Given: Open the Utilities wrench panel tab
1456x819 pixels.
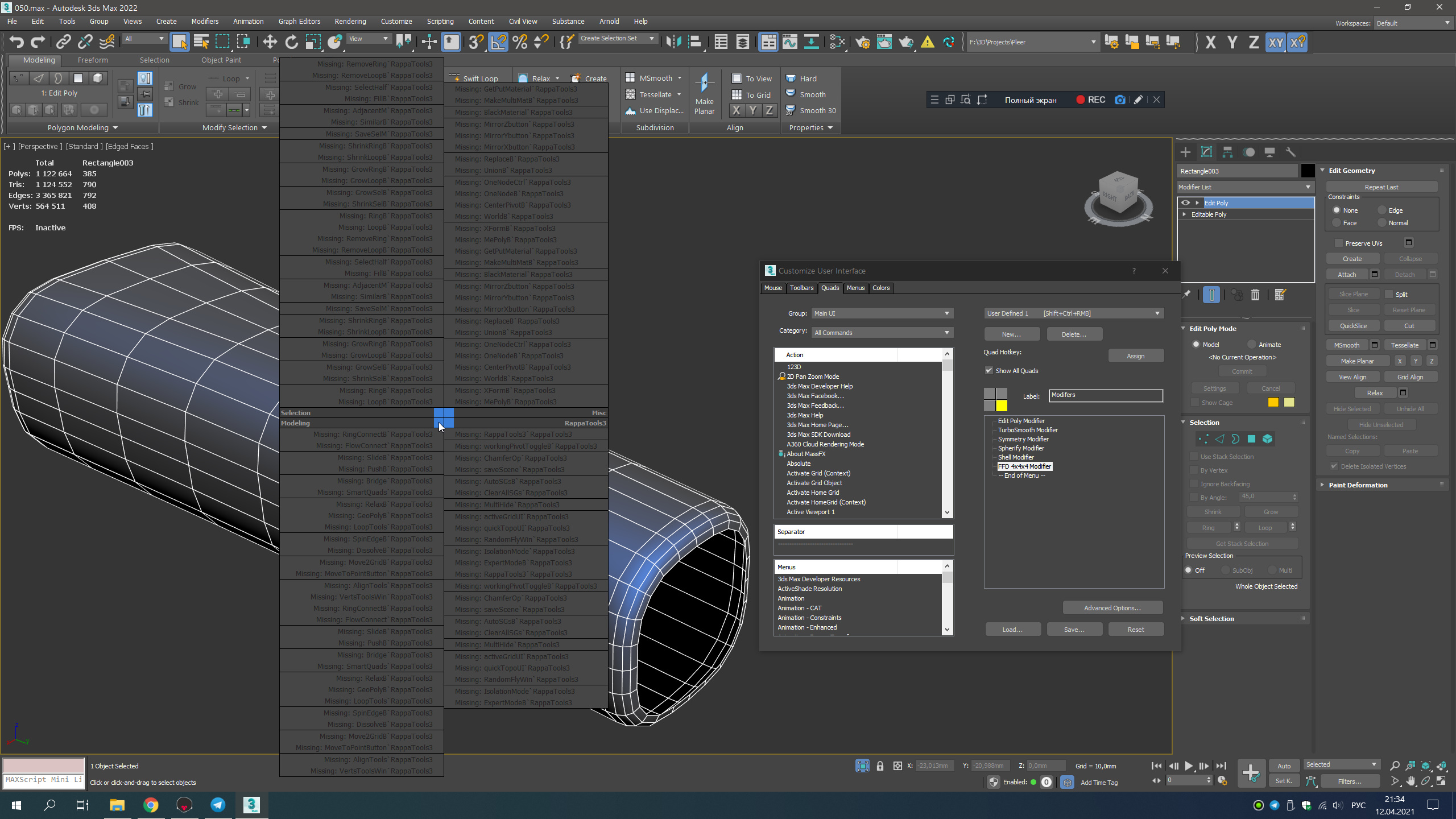Looking at the screenshot, I should 1290,152.
